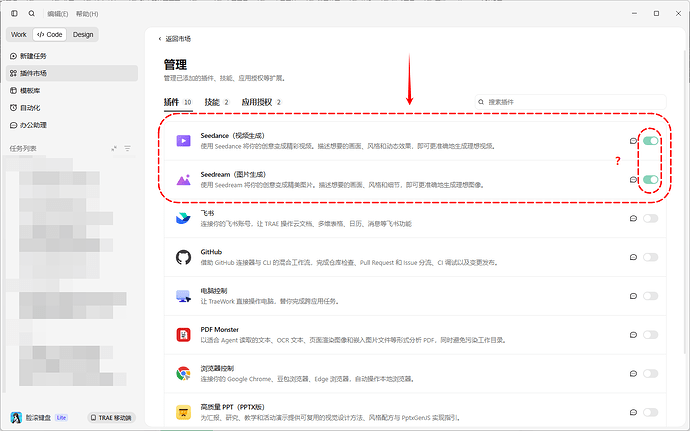Click the 高质量 PPT plugin icon
This screenshot has width=690, height=431.
click(x=184, y=412)
